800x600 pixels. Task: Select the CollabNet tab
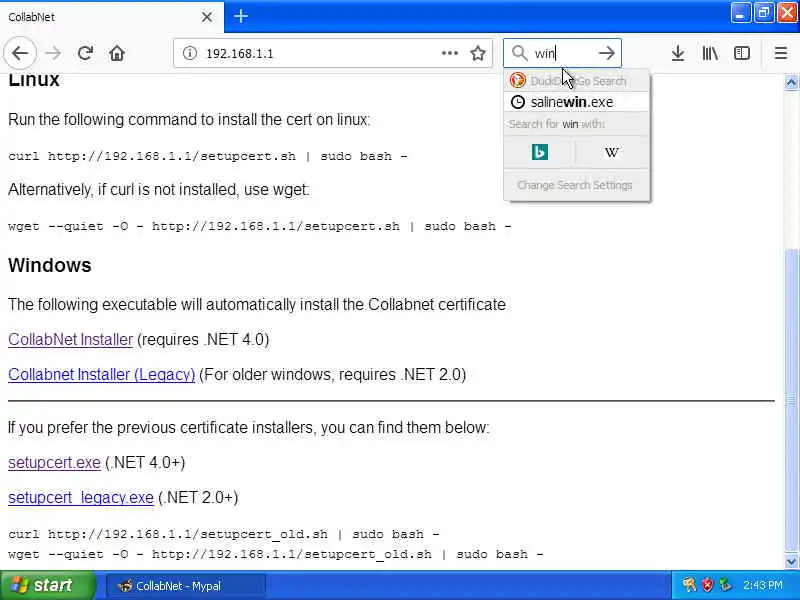tap(111, 17)
